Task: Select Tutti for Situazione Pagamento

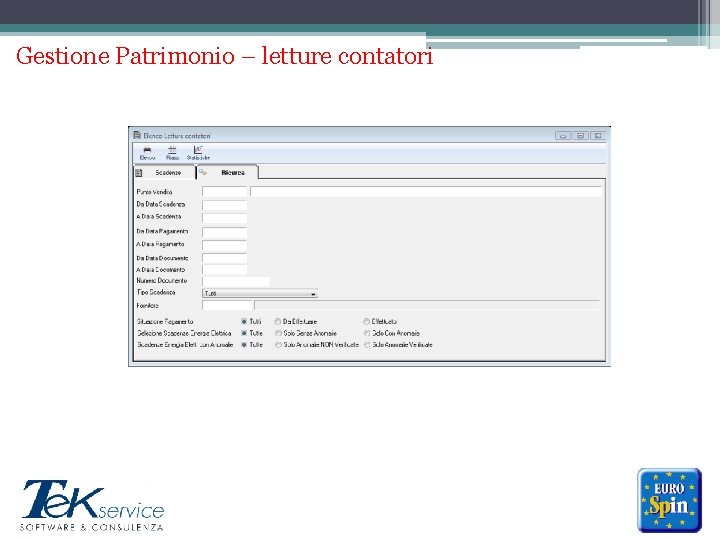Action: point(244,321)
